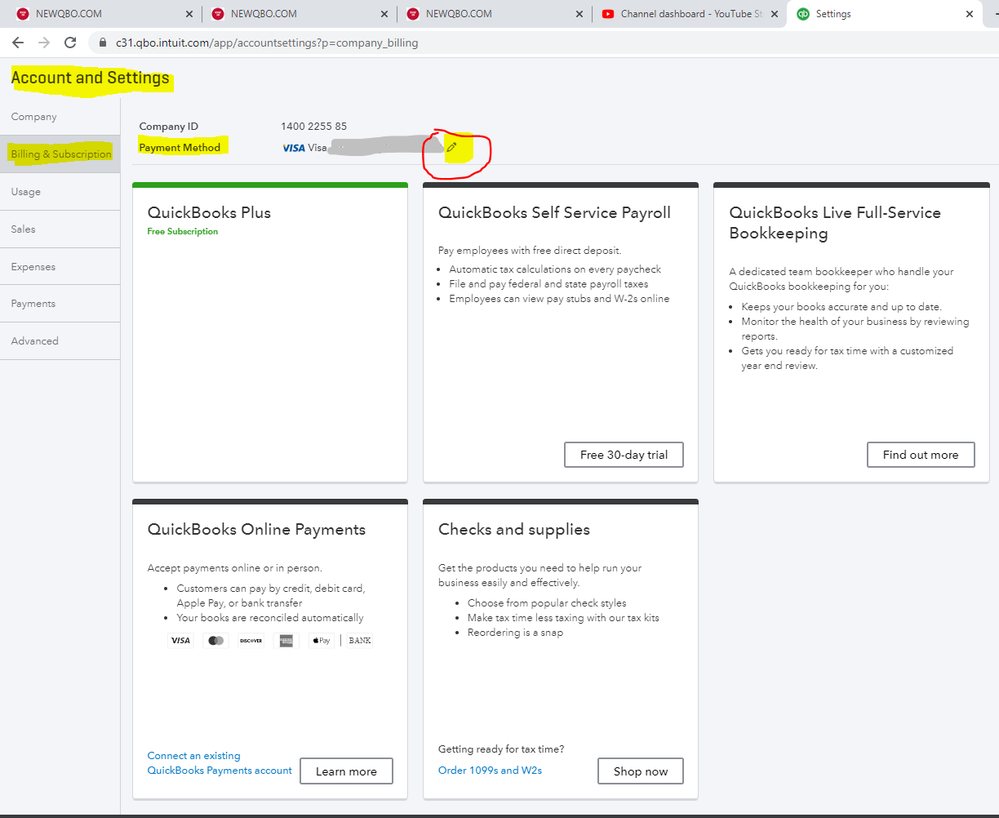The height and width of the screenshot is (818, 999).
Task: Click the American Express card logo
Action: [x=286, y=640]
